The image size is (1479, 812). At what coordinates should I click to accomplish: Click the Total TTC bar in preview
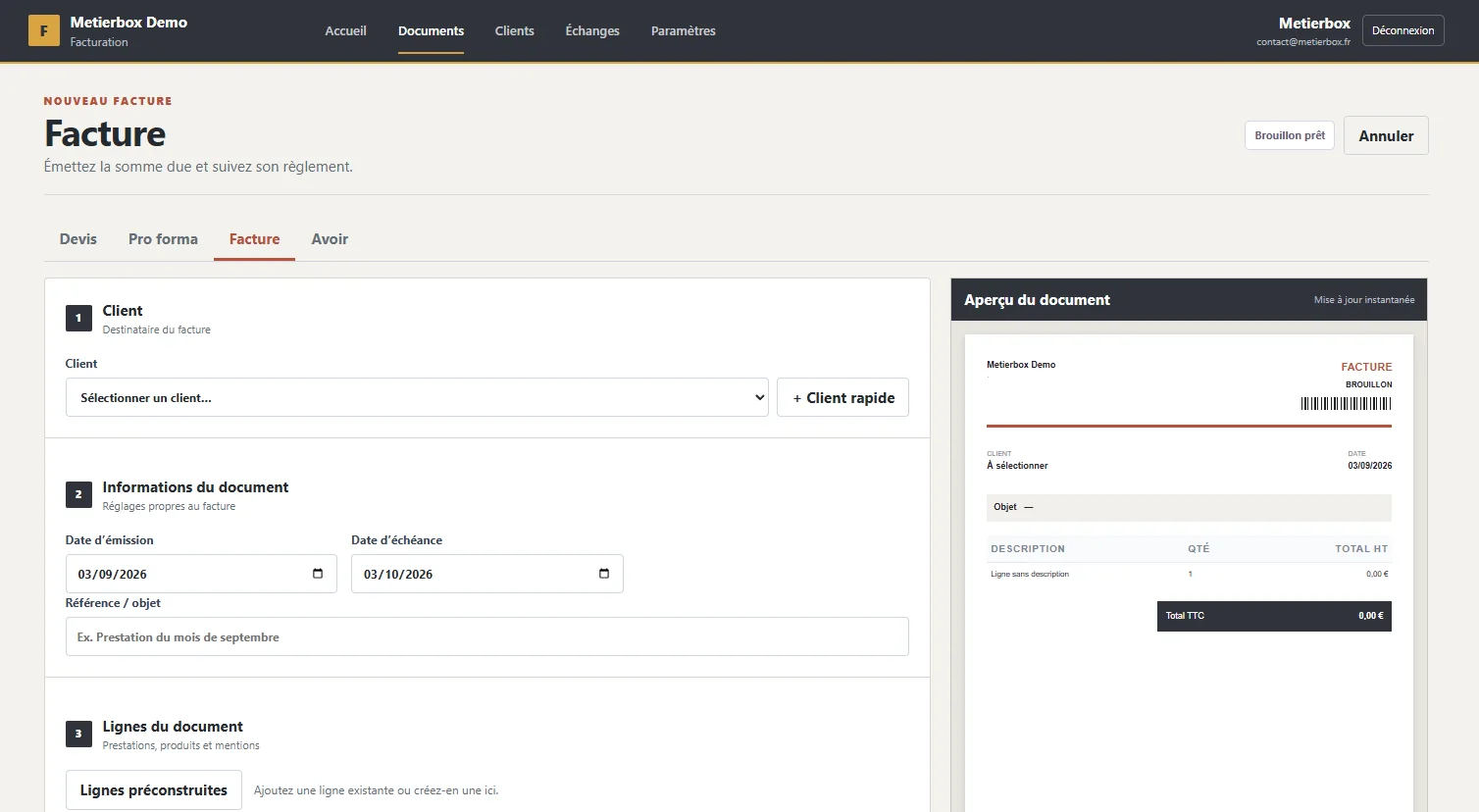(1274, 616)
